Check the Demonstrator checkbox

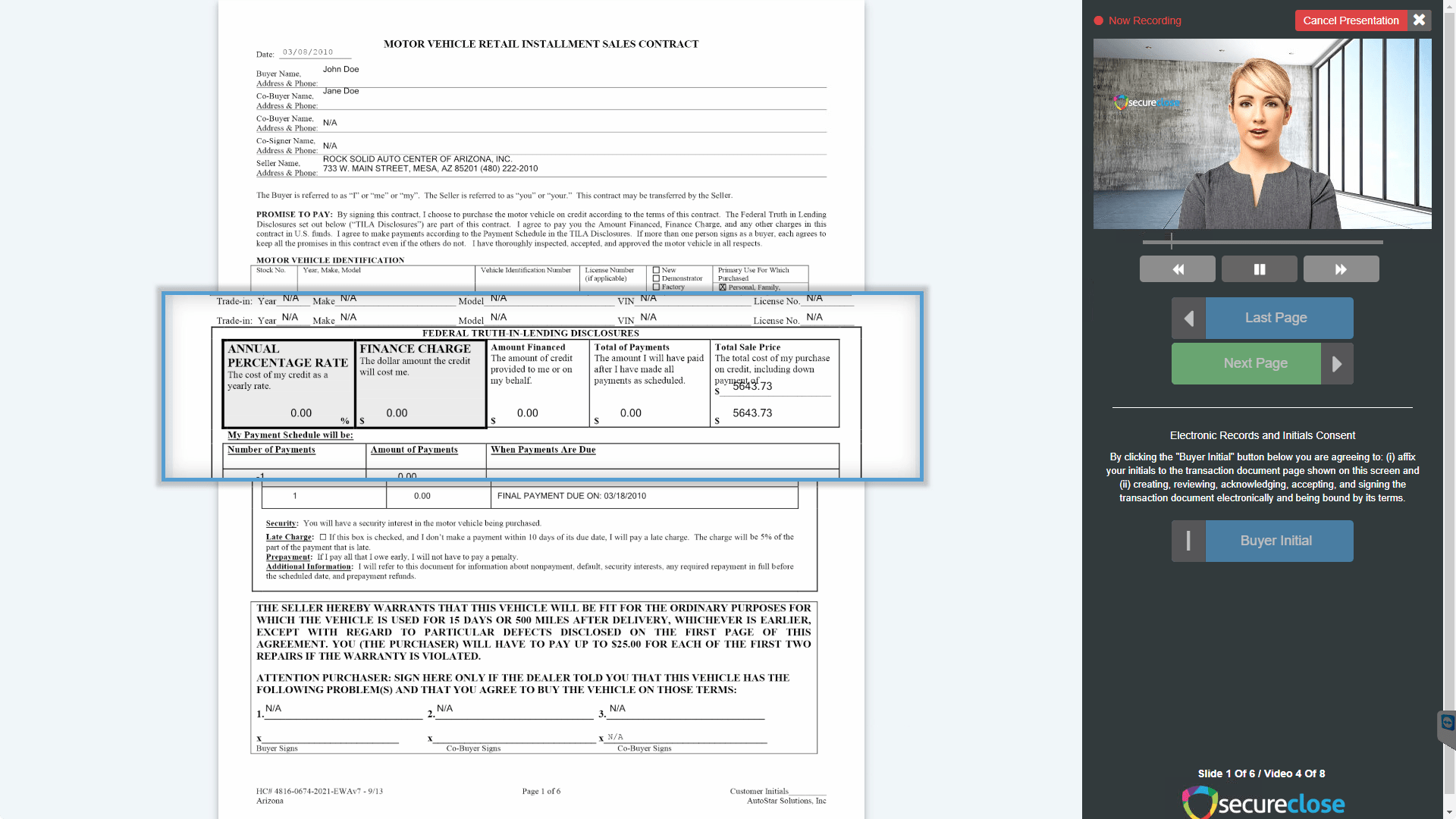point(657,278)
